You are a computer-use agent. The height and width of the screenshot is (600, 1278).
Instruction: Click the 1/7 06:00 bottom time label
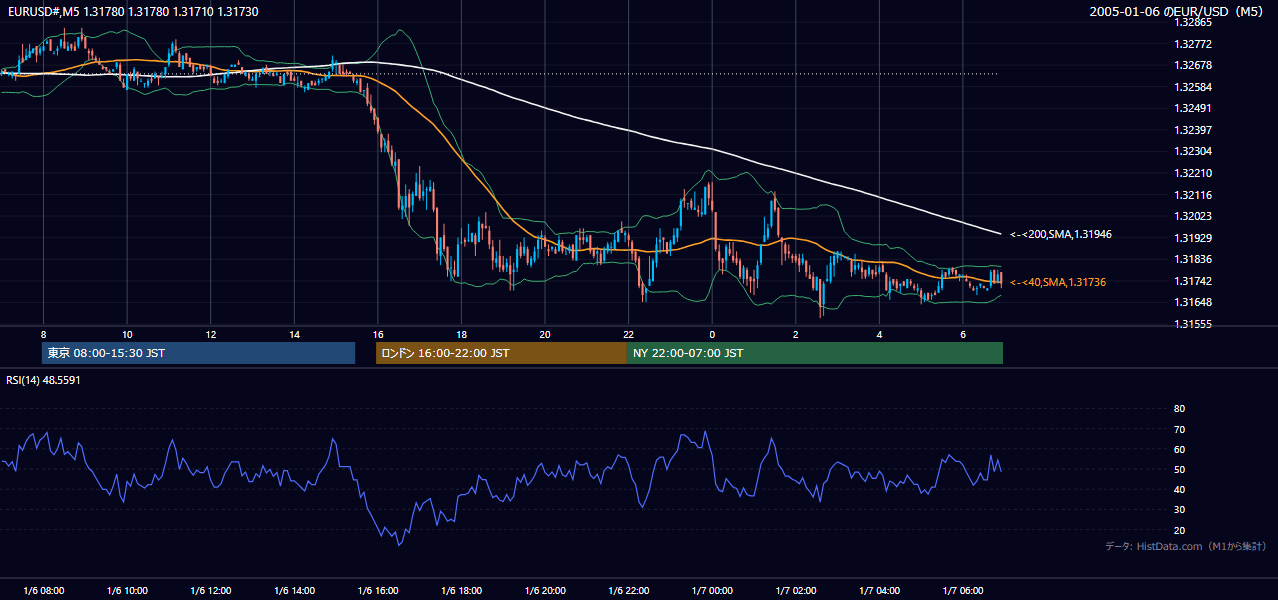[962, 591]
